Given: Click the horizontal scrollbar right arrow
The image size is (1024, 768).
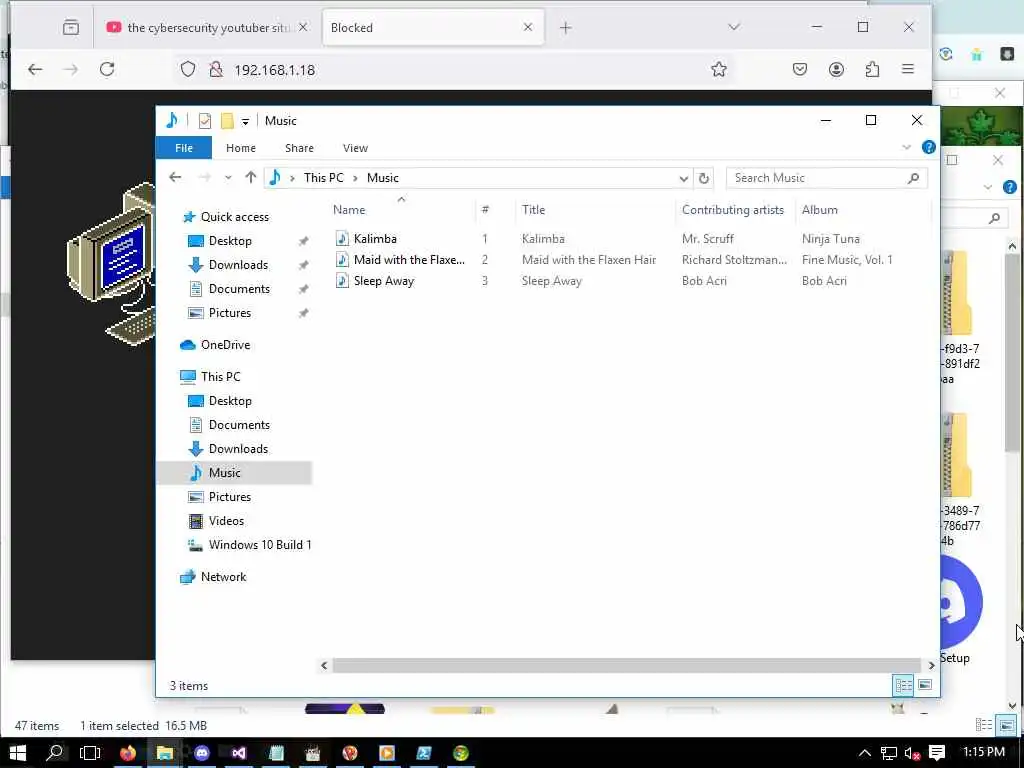Looking at the screenshot, I should click(931, 665).
